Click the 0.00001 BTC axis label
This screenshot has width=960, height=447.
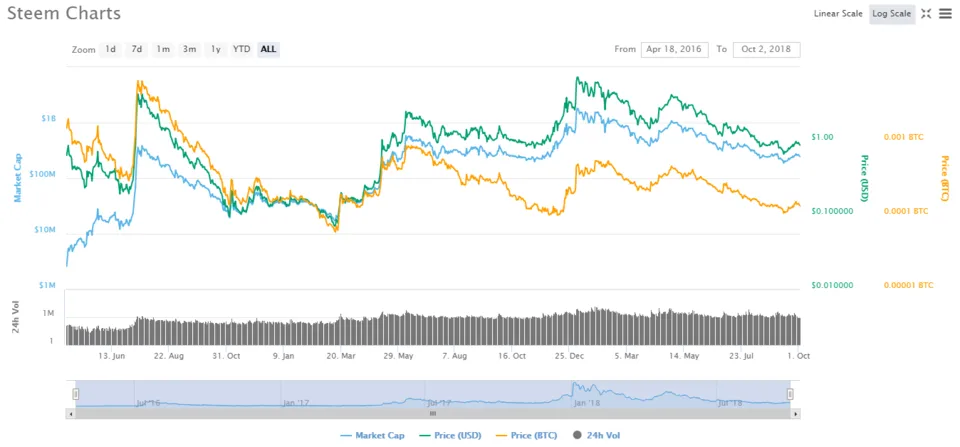pyautogui.click(x=909, y=285)
